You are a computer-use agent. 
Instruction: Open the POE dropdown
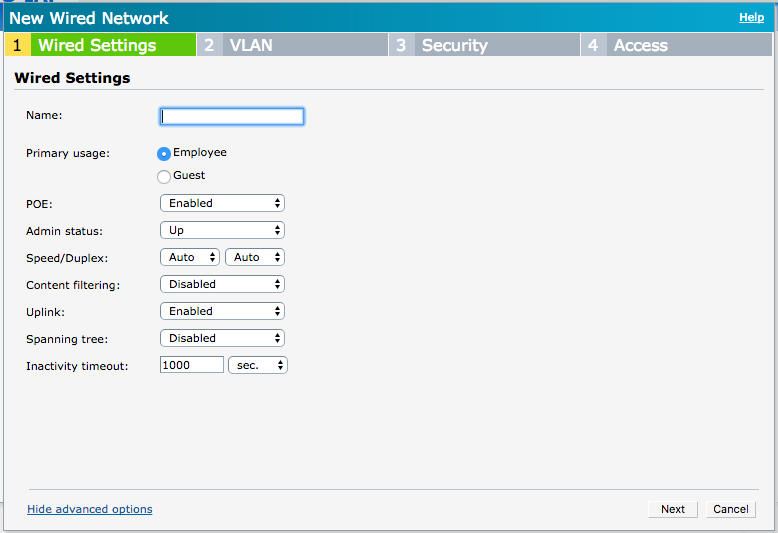[222, 203]
